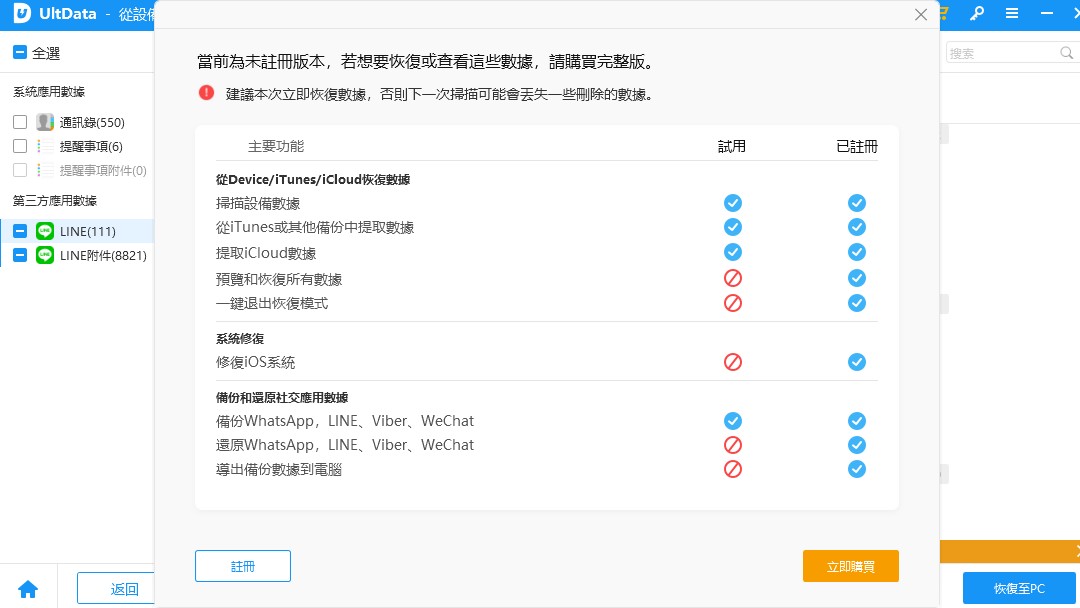1080x608 pixels.
Task: Click 試用 prohibited icon for 修復iOS系統
Action: (x=733, y=362)
